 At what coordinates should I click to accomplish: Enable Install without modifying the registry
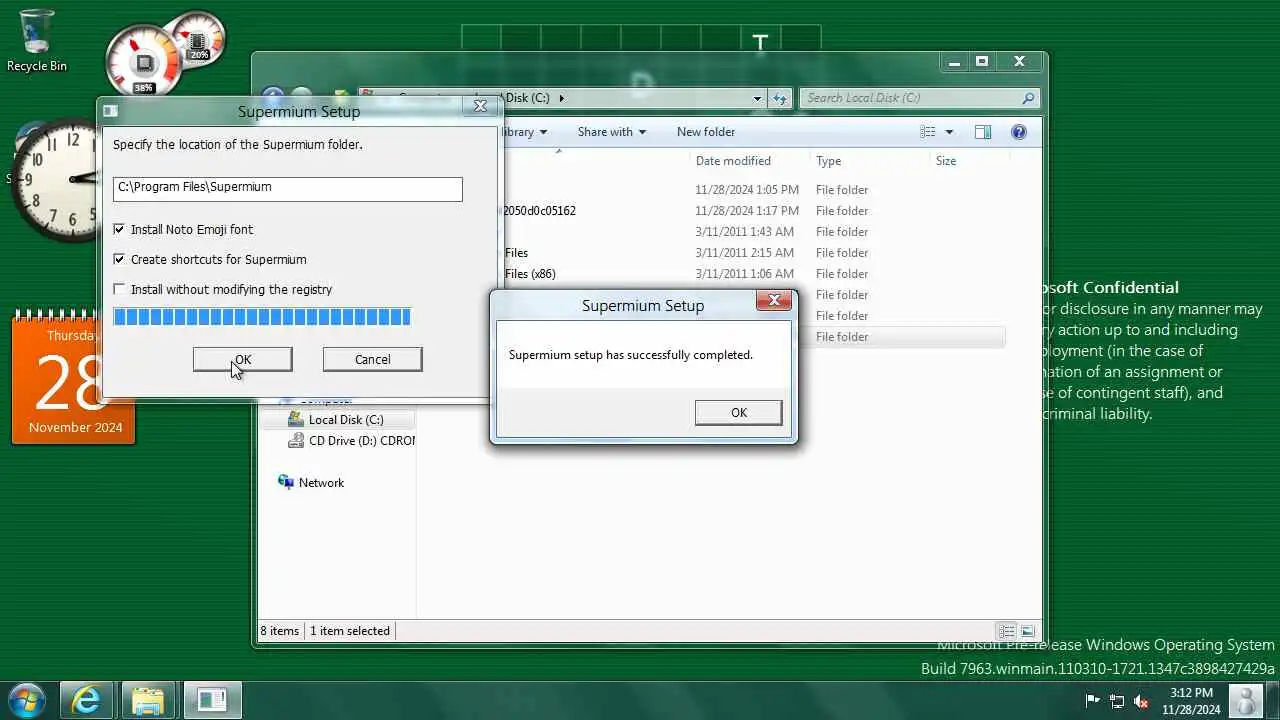[119, 289]
